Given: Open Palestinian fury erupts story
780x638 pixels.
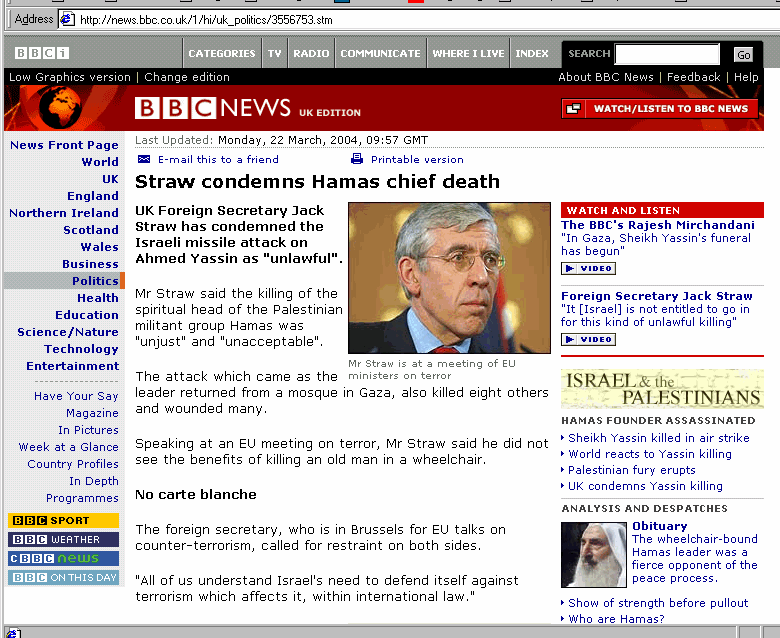Looking at the screenshot, I should pos(632,470).
